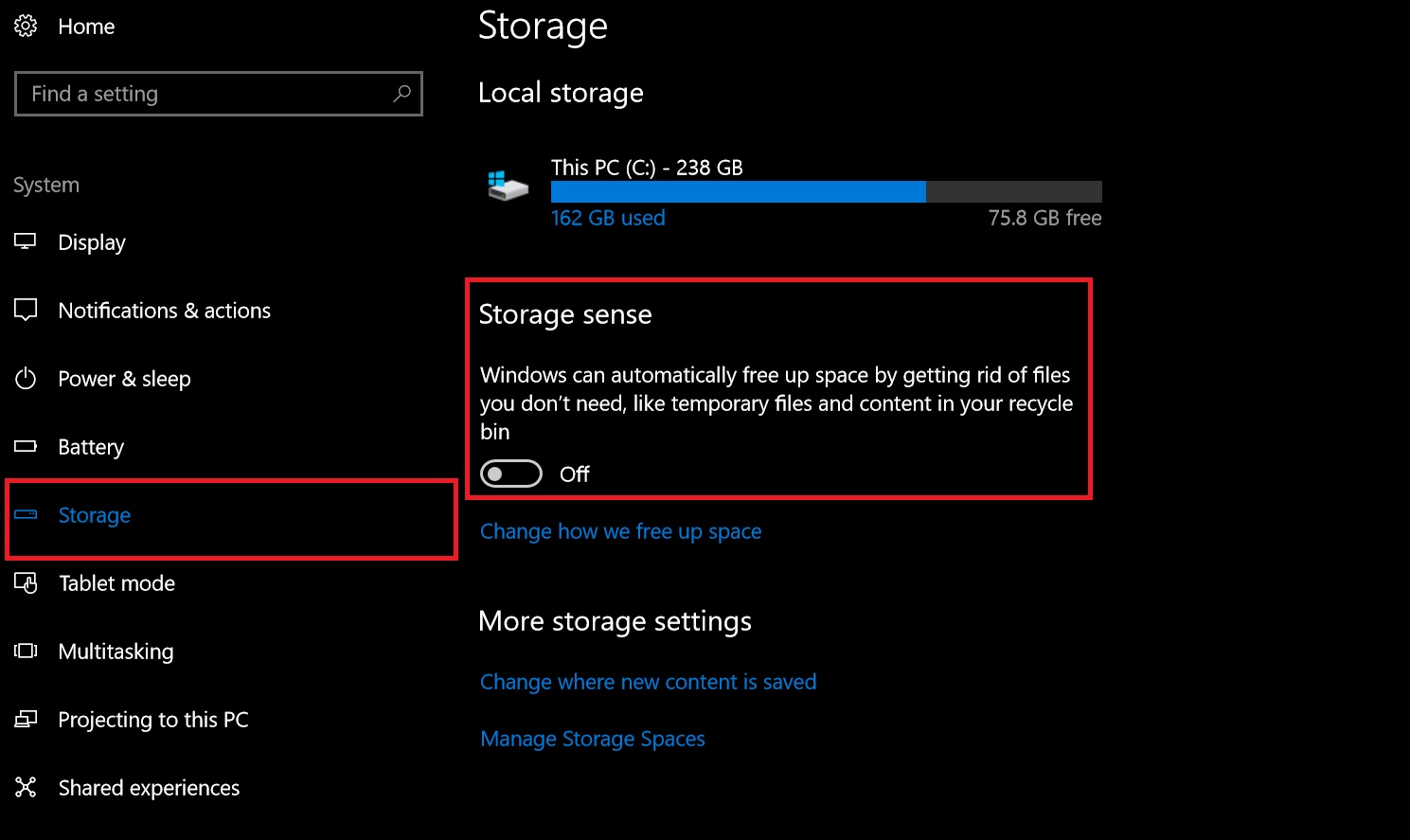Click the search magnifier icon
This screenshot has height=840, width=1410.
(x=402, y=94)
